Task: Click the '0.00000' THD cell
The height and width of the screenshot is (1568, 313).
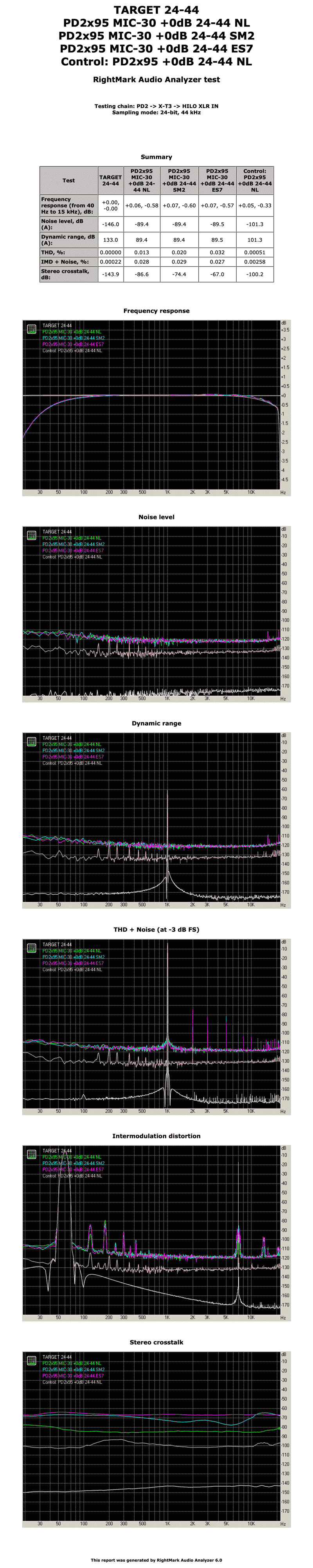Action: coord(110,252)
